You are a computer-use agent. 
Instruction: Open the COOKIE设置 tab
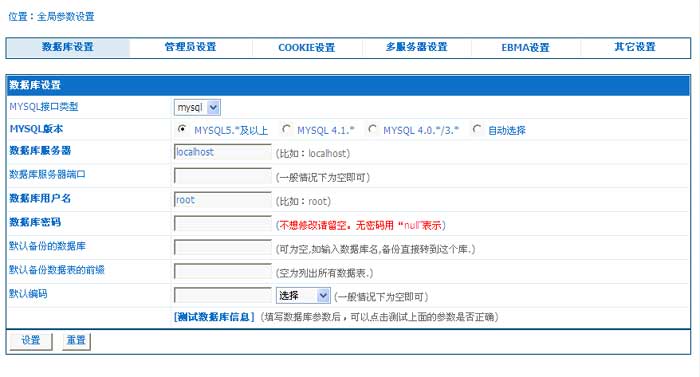pos(307,47)
